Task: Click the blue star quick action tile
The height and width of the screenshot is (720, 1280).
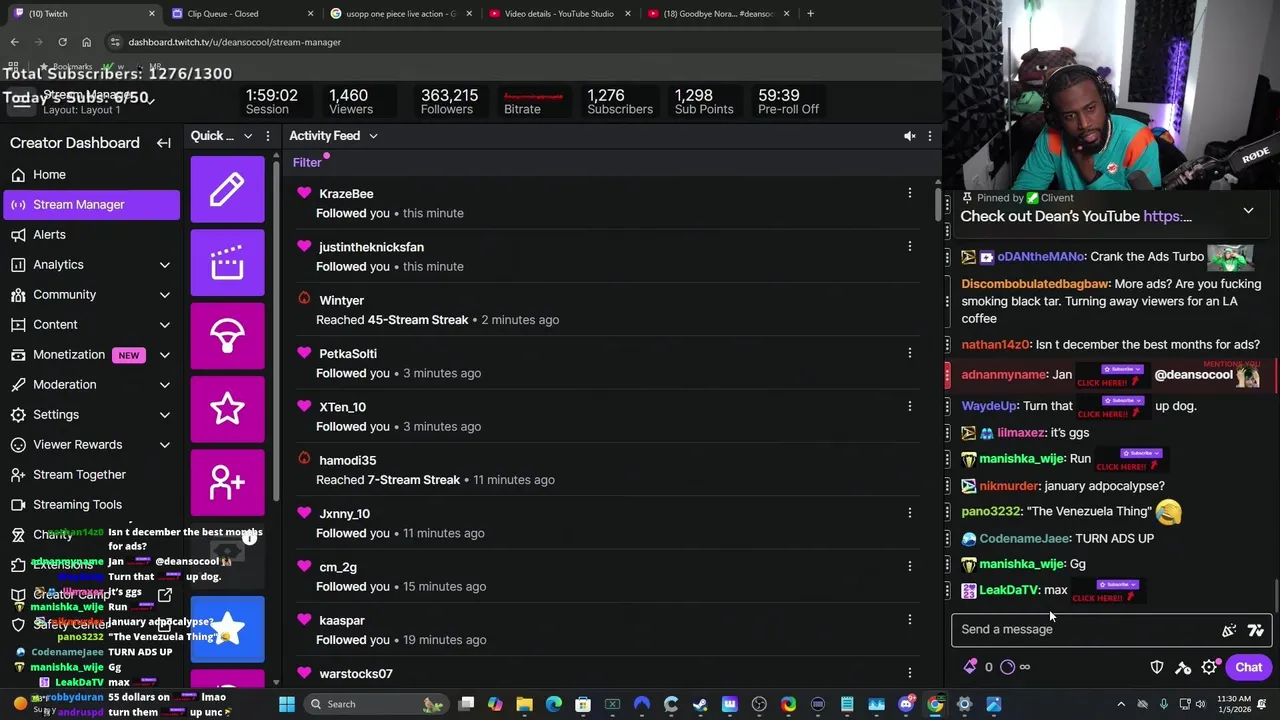Action: (x=228, y=629)
